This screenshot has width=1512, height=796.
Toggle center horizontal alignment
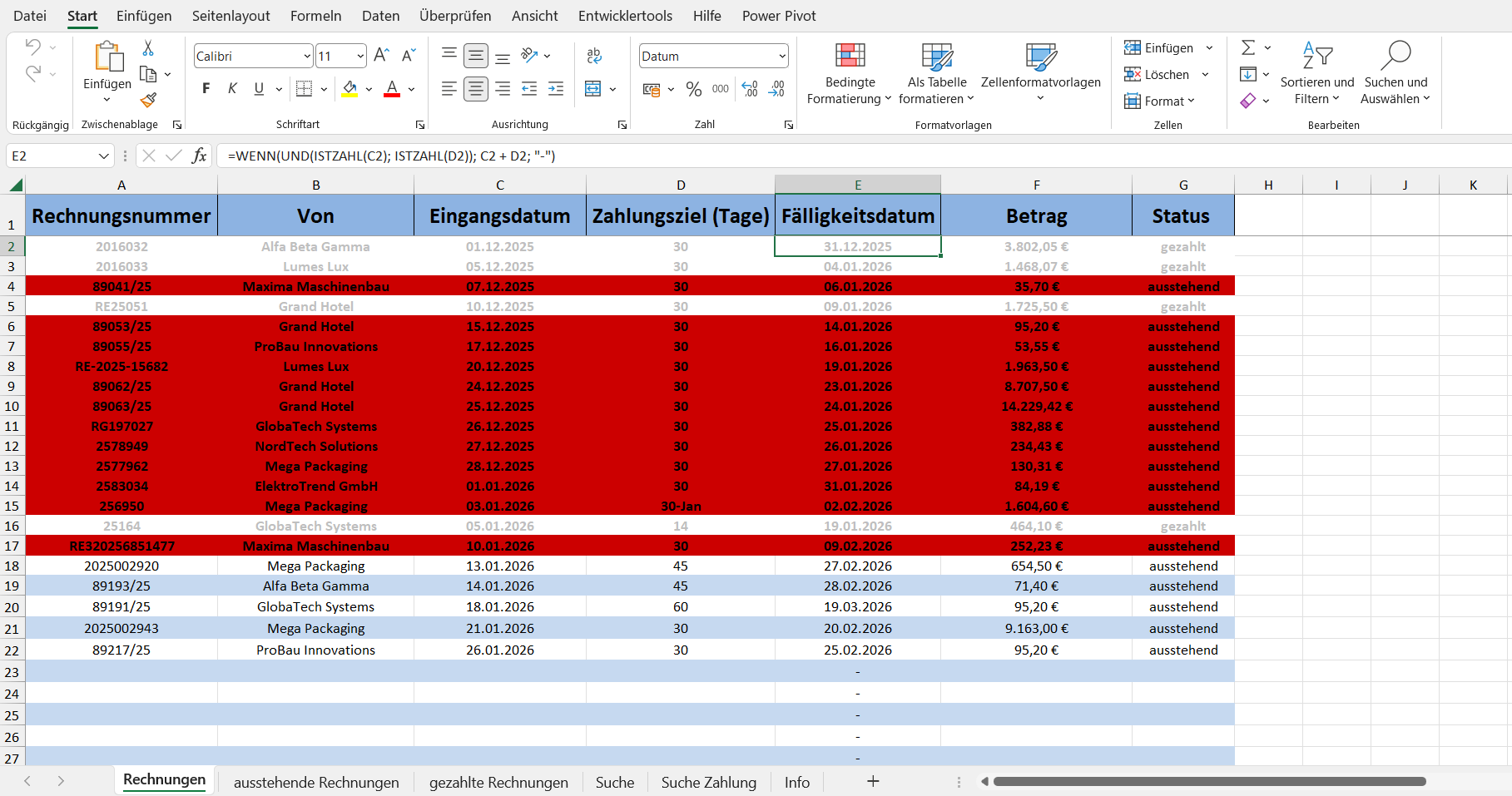[476, 89]
